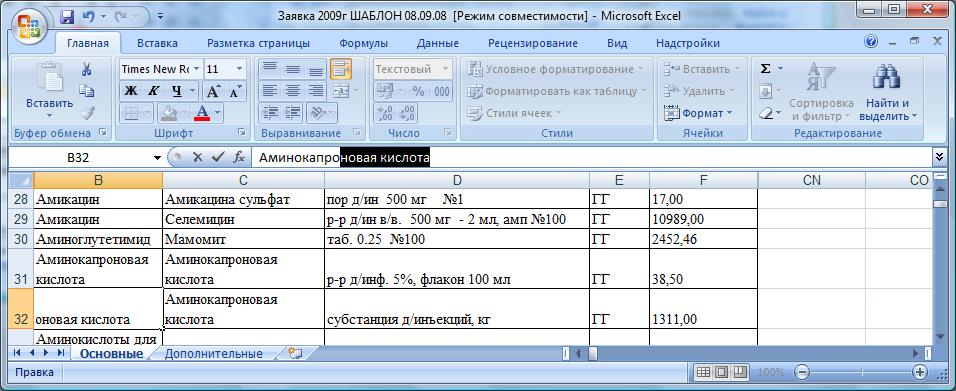Click the zoom slider handle

(861, 371)
